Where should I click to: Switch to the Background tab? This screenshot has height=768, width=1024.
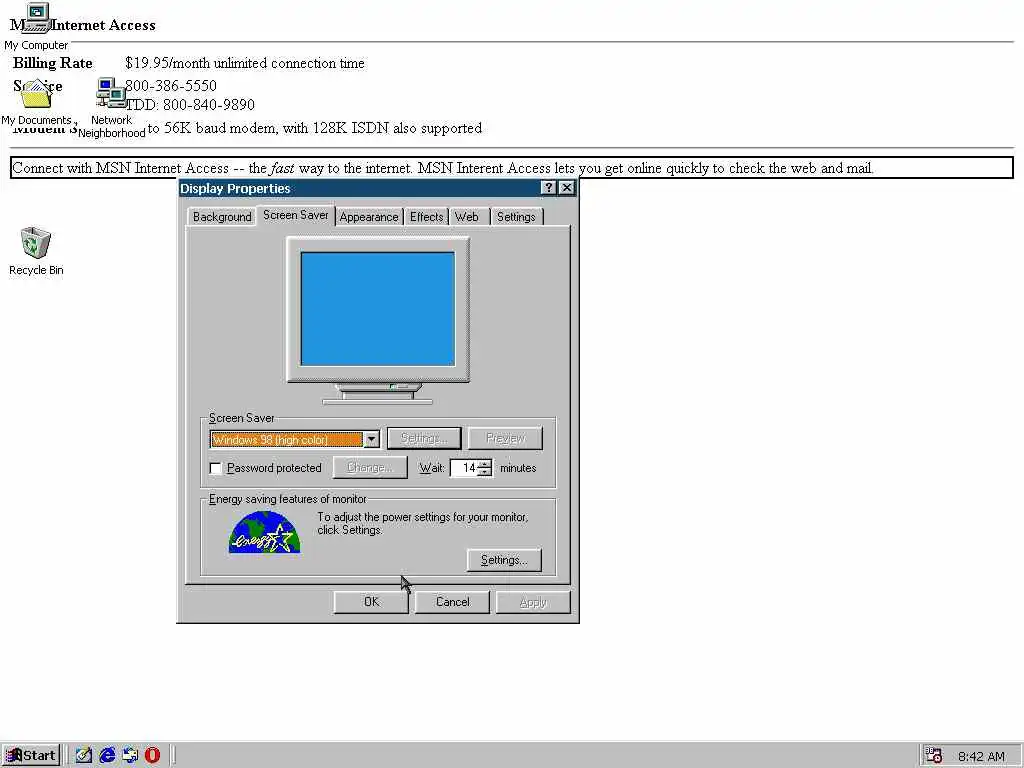[x=221, y=217]
